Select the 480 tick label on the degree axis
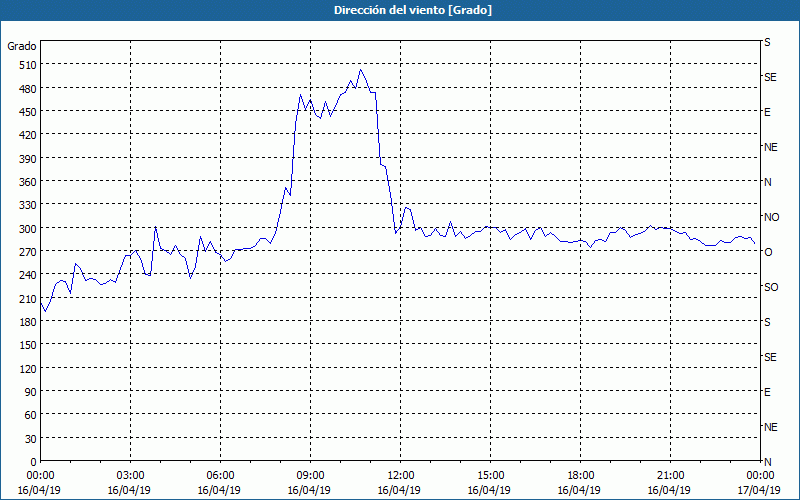 coord(28,89)
